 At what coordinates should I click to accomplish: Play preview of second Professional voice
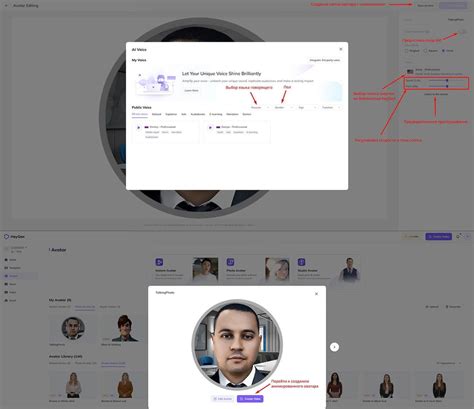(x=210, y=127)
